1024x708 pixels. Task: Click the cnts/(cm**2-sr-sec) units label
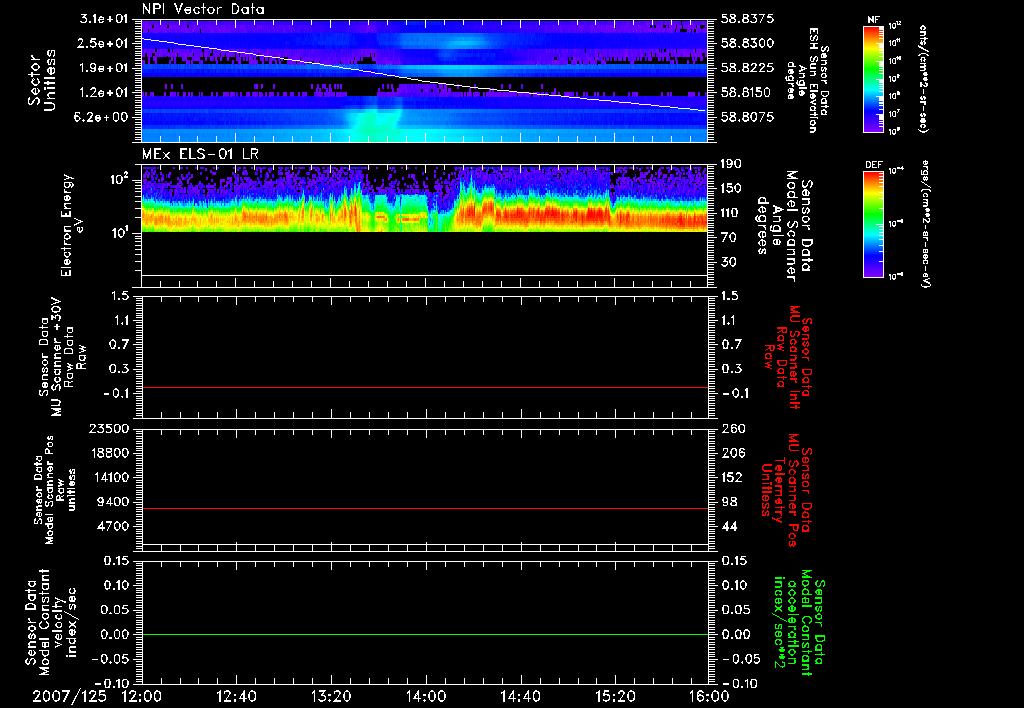click(922, 79)
